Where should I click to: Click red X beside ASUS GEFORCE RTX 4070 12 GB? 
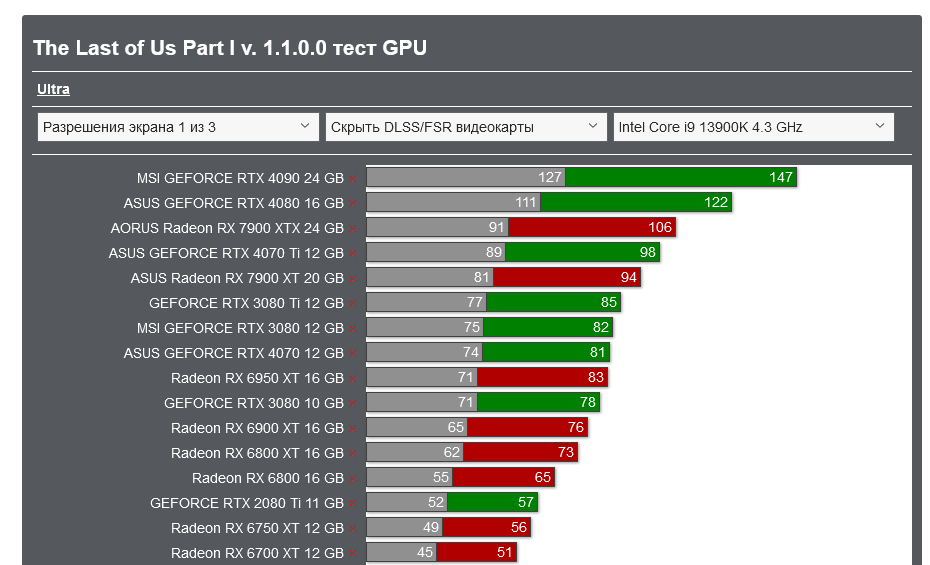pyautogui.click(x=352, y=353)
